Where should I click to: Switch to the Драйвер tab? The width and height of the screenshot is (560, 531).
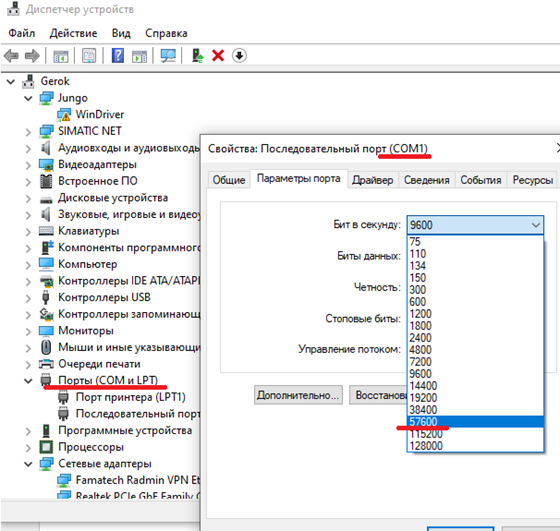372,180
